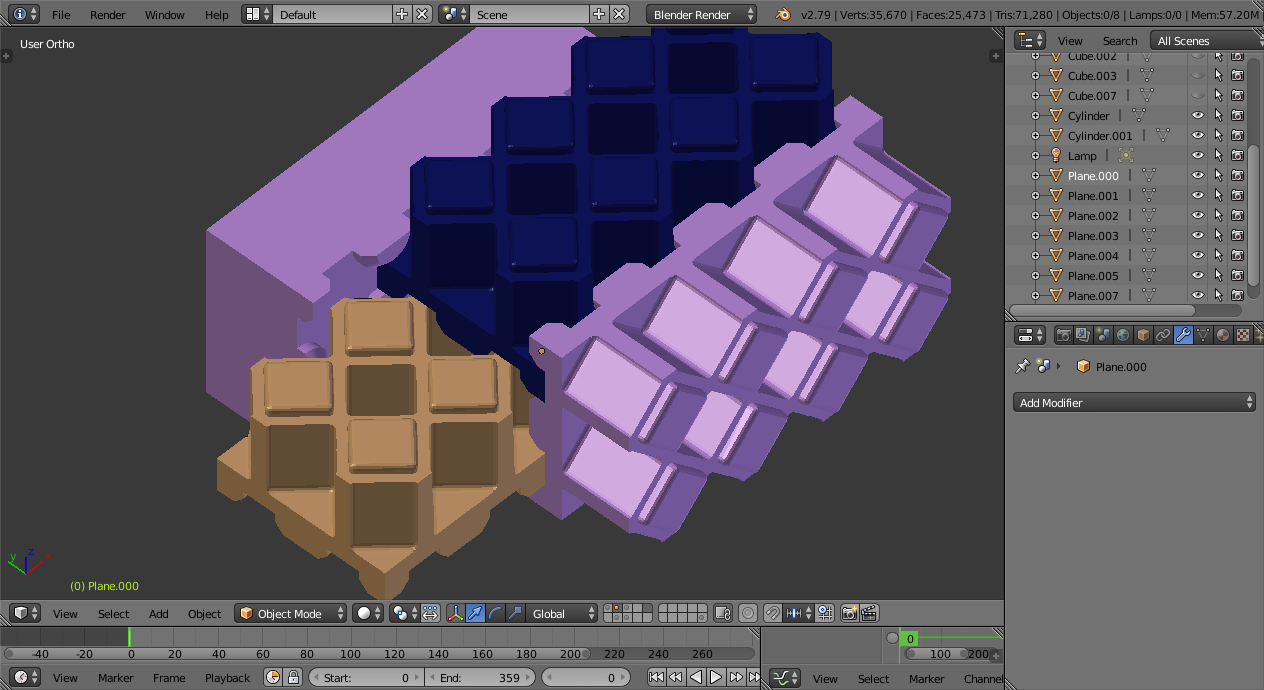Click the play reverse button
The image size is (1264, 690).
696,677
